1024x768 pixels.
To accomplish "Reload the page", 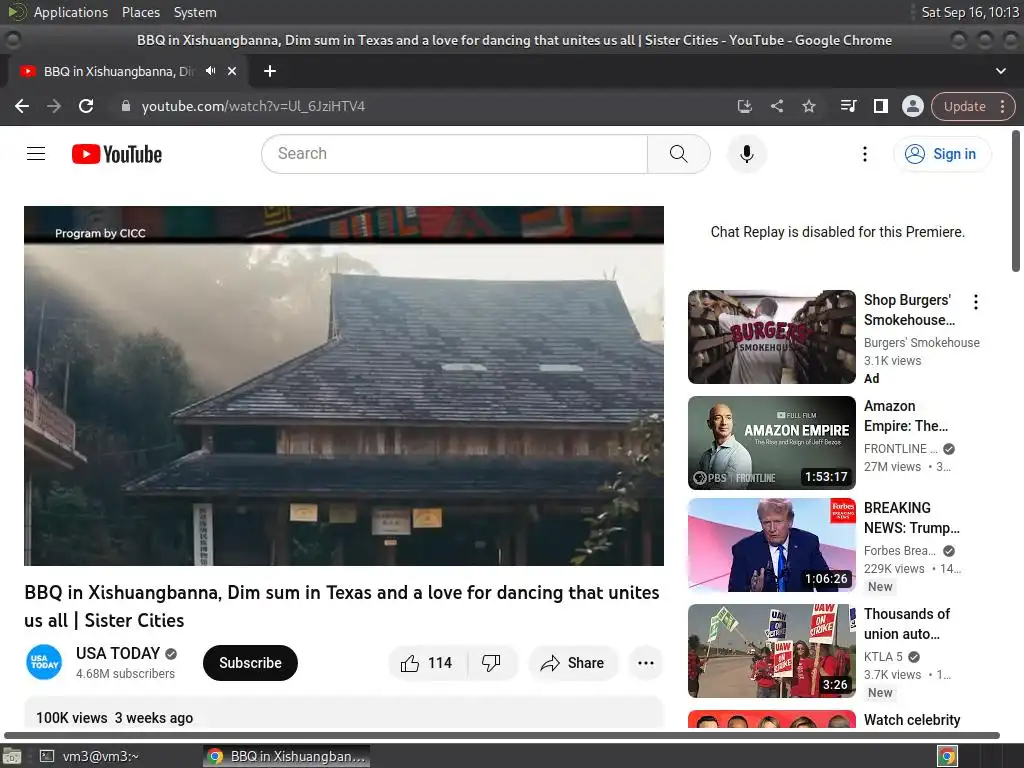I will (86, 106).
